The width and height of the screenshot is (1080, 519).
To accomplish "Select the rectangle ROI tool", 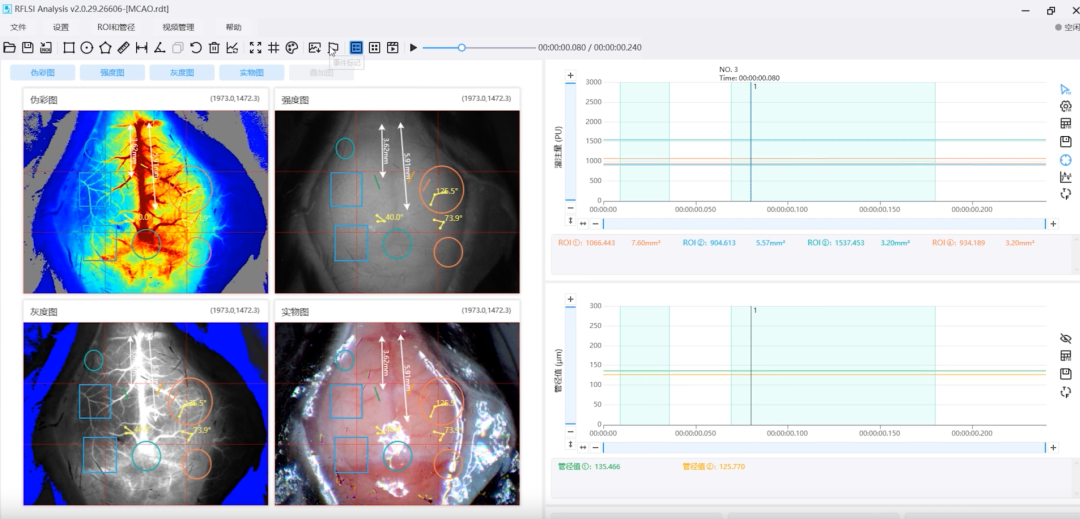I will [69, 47].
